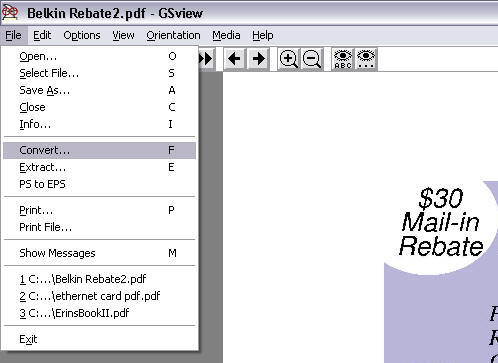Click the find text eye ABC icon
498x363 pixels.
343,59
